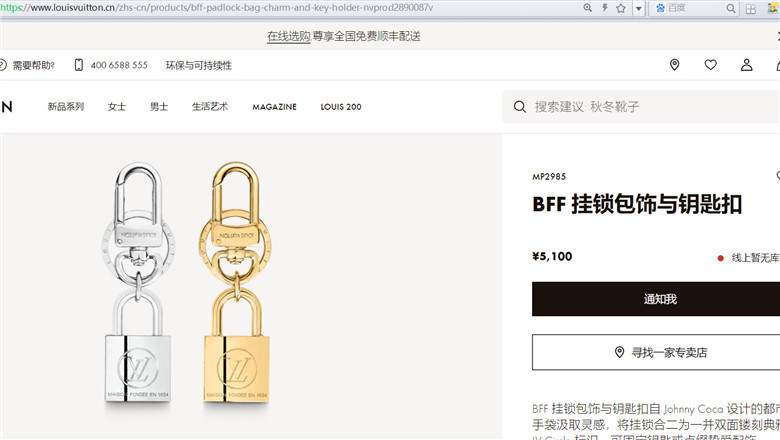Bookmark page with the star icon
Screen dimensions: 780x440
tap(621, 8)
